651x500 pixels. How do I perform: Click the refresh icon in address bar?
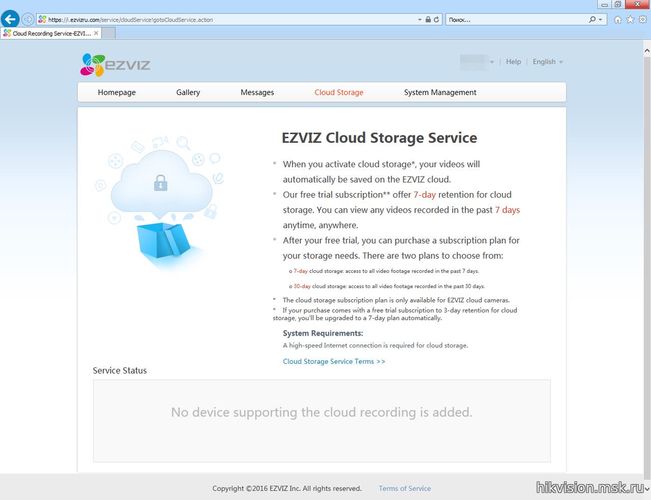(436, 20)
